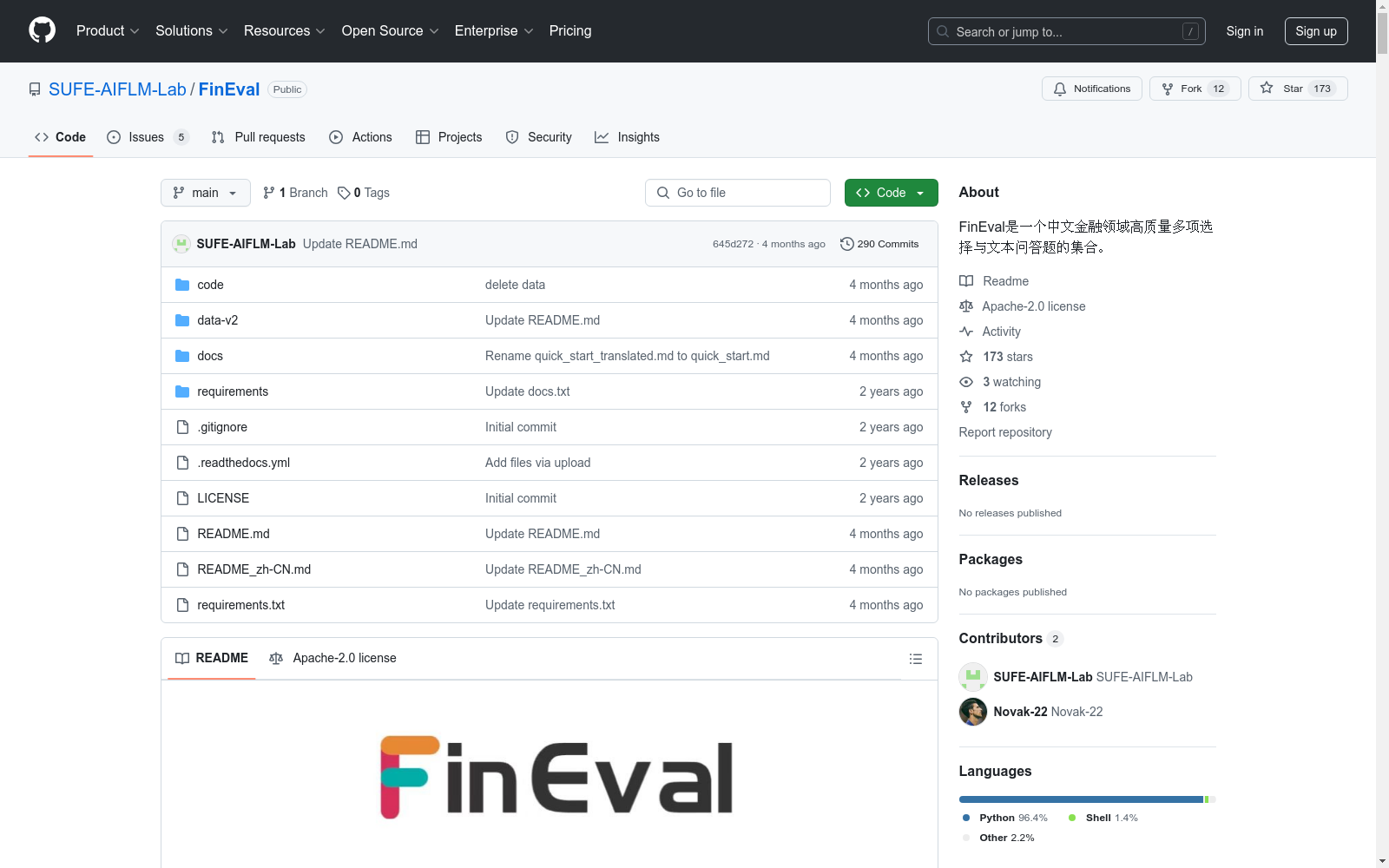Click the SUFE-AIFLM-Lab commit author avatar
The height and width of the screenshot is (868, 1389).
coord(181,244)
